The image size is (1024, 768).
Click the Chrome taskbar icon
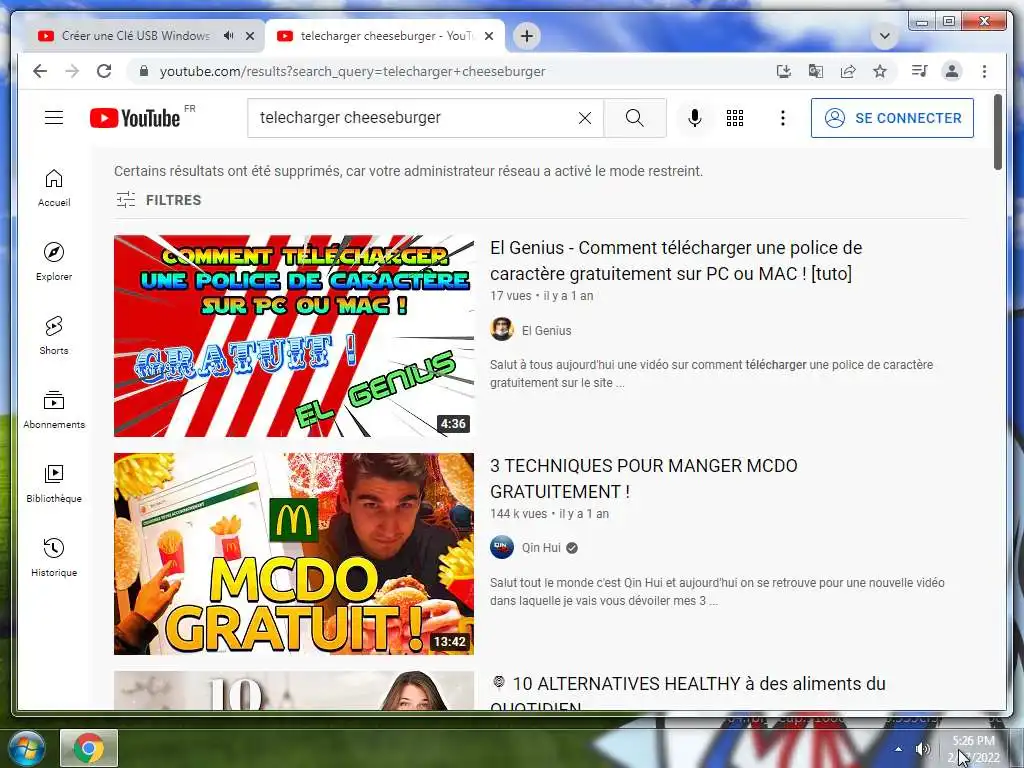[x=89, y=748]
